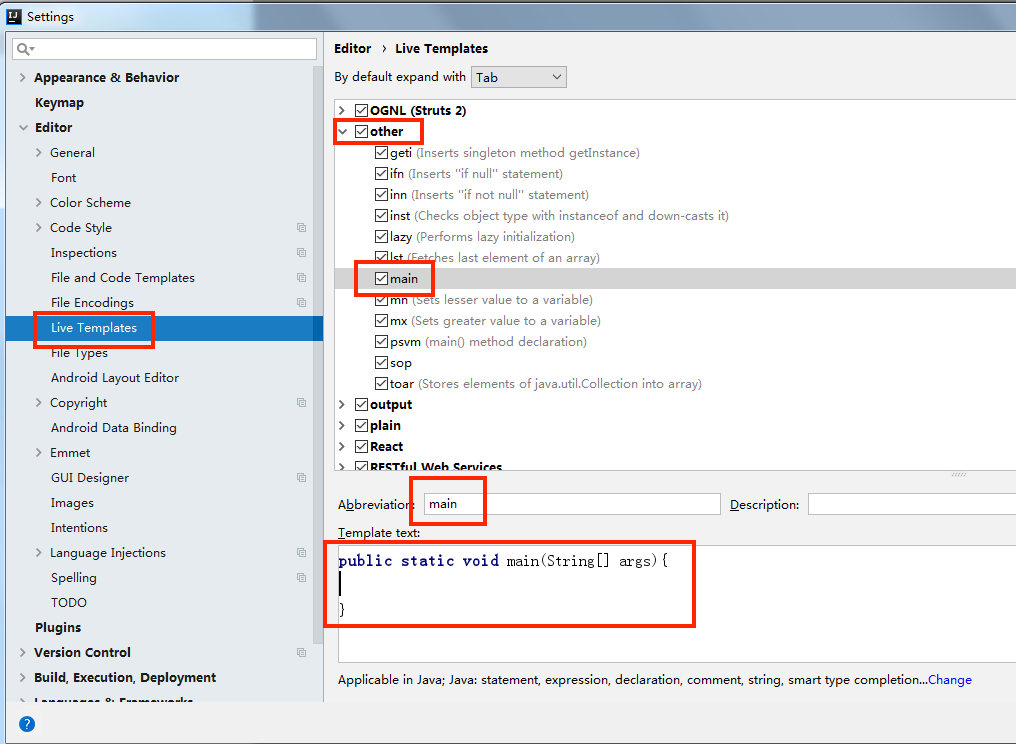
Task: Select File and Code Templates in sidebar
Action: [x=122, y=278]
